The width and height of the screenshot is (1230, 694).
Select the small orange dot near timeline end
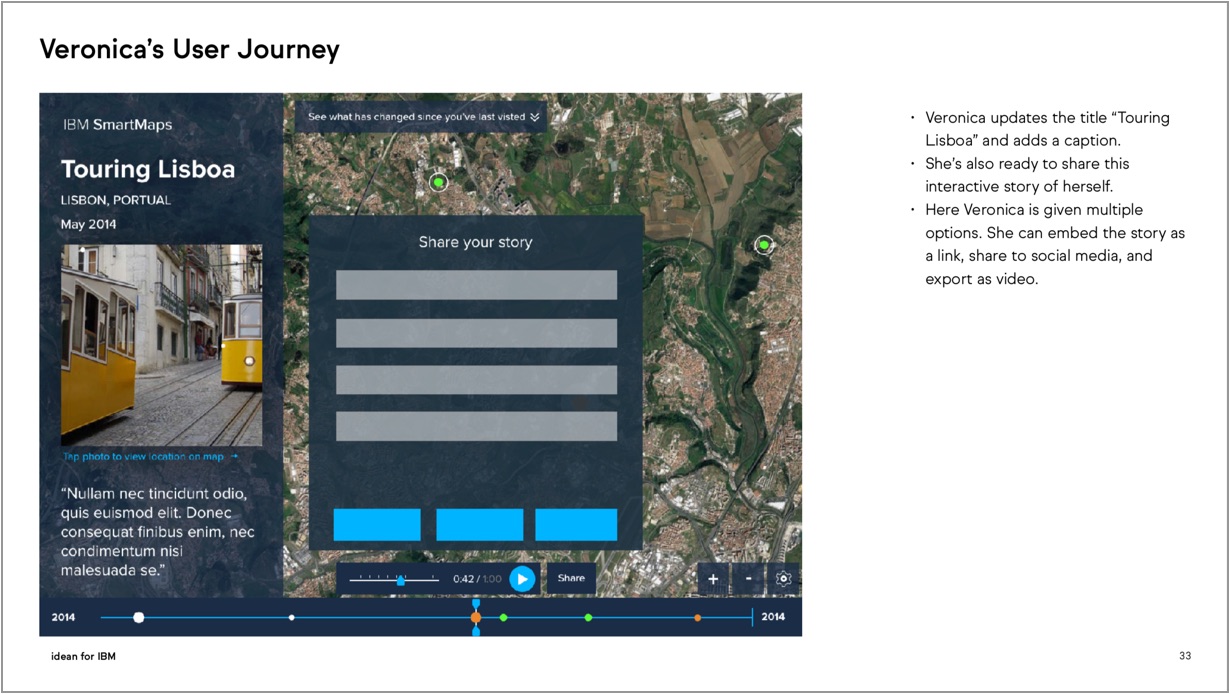point(697,618)
